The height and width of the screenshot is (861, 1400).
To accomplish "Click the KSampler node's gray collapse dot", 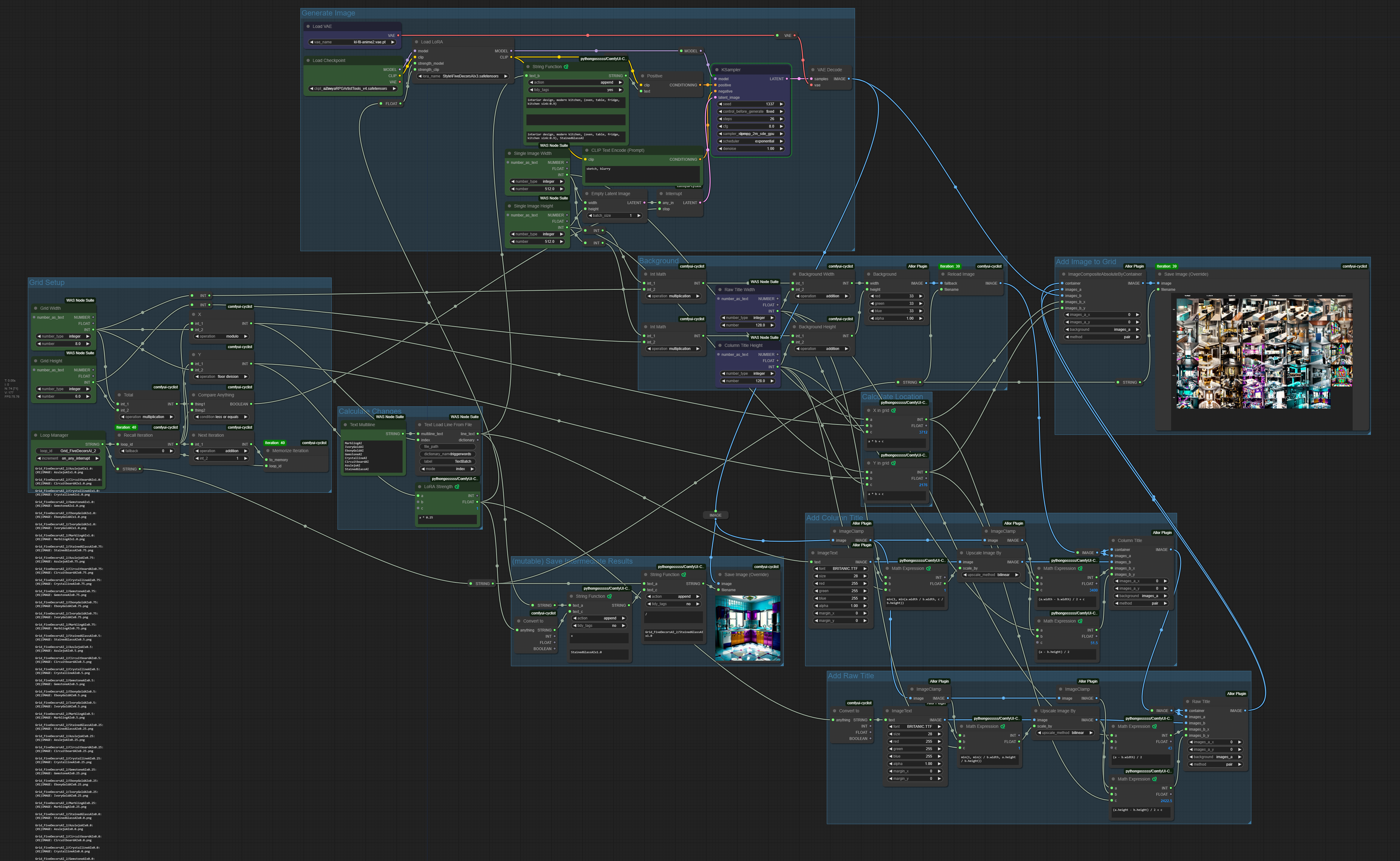I will tap(716, 70).
